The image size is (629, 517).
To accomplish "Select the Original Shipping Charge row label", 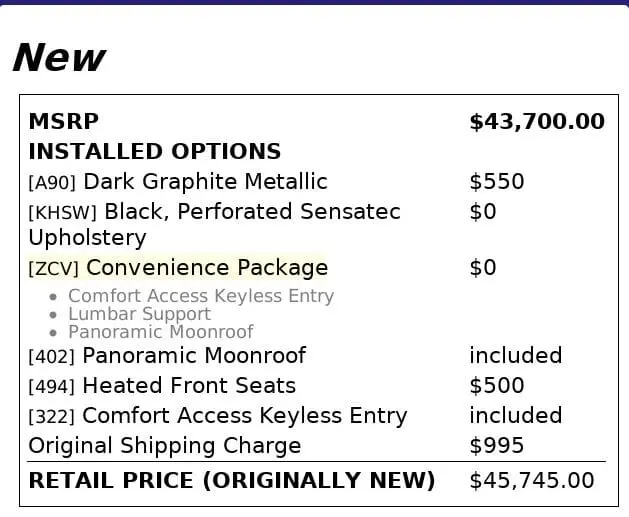I will pos(164,446).
